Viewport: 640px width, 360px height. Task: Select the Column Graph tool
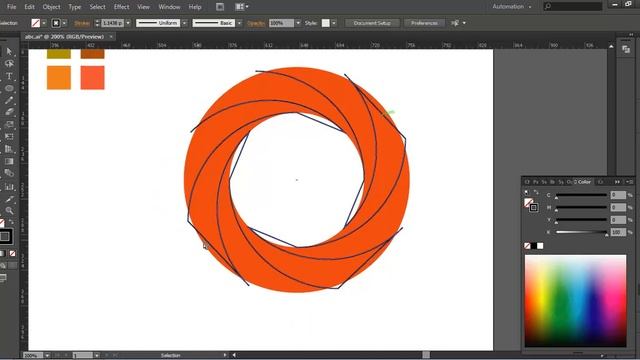click(x=9, y=187)
